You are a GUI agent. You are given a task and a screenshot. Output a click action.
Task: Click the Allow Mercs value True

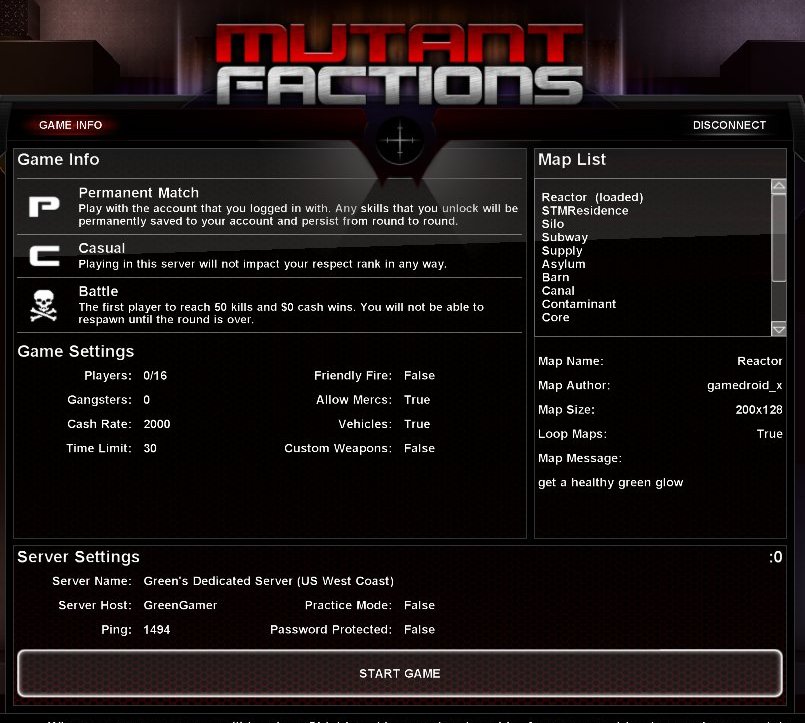click(x=417, y=399)
